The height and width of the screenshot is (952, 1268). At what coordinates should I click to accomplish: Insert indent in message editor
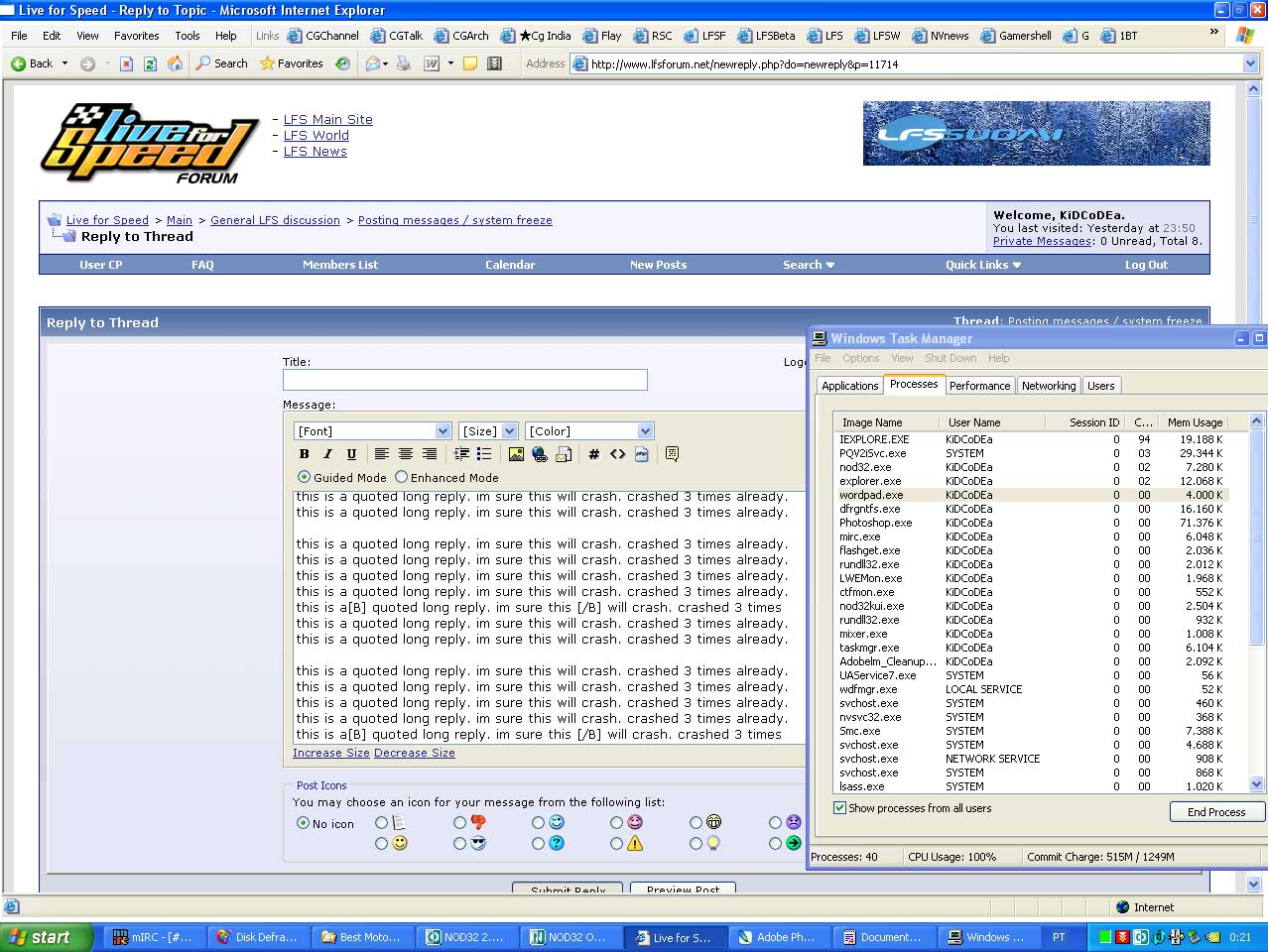tap(461, 454)
